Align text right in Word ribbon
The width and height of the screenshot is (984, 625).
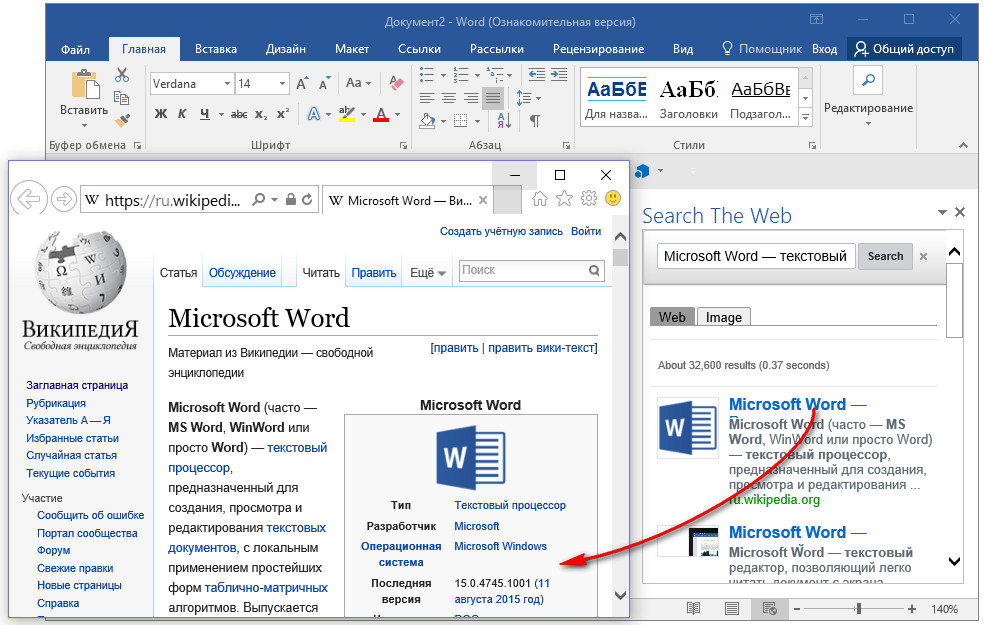471,98
